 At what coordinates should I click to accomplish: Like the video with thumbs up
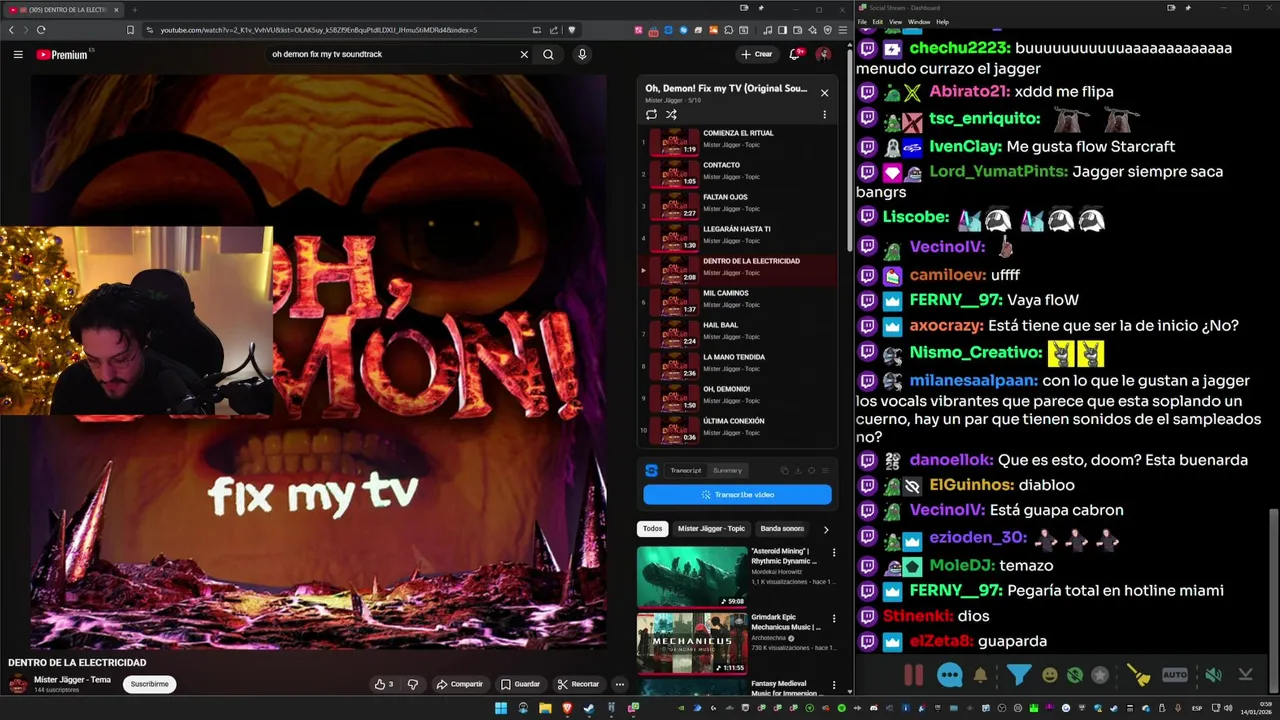384,684
